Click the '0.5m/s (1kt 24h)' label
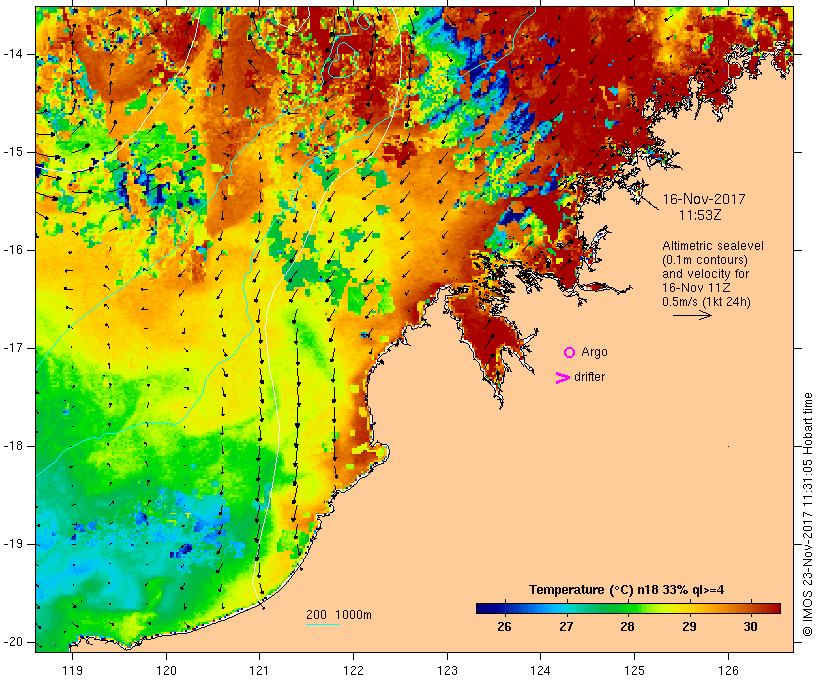 click(706, 302)
